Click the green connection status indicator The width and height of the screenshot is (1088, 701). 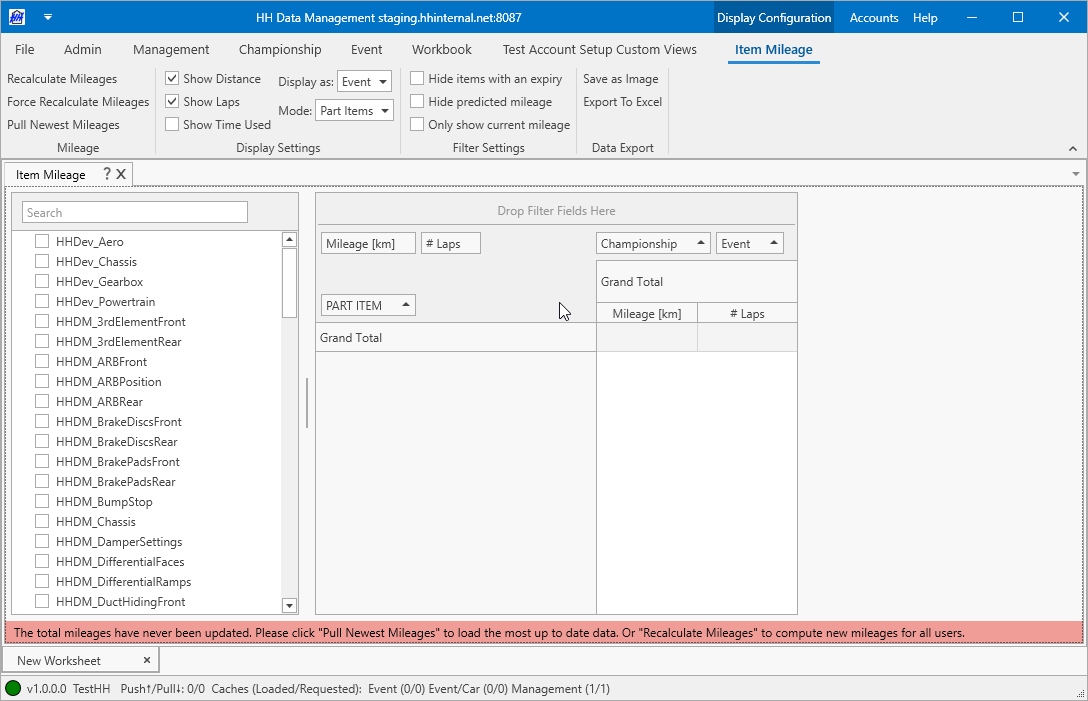tap(12, 689)
